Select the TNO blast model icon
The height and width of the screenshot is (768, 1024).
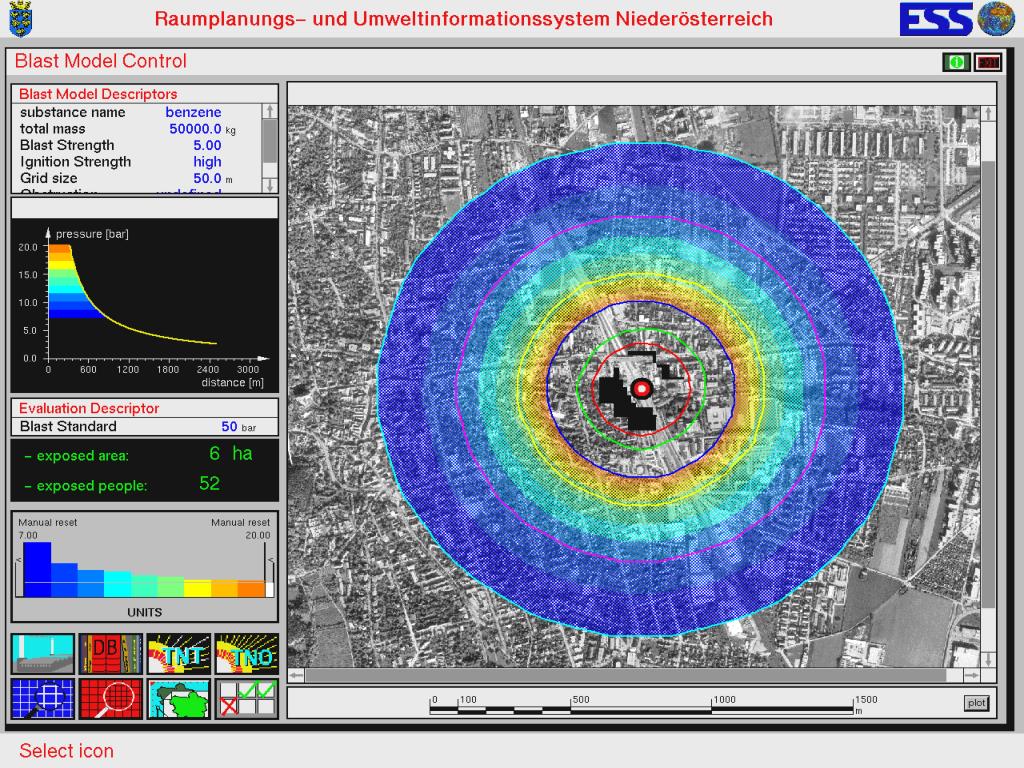pyautogui.click(x=247, y=653)
